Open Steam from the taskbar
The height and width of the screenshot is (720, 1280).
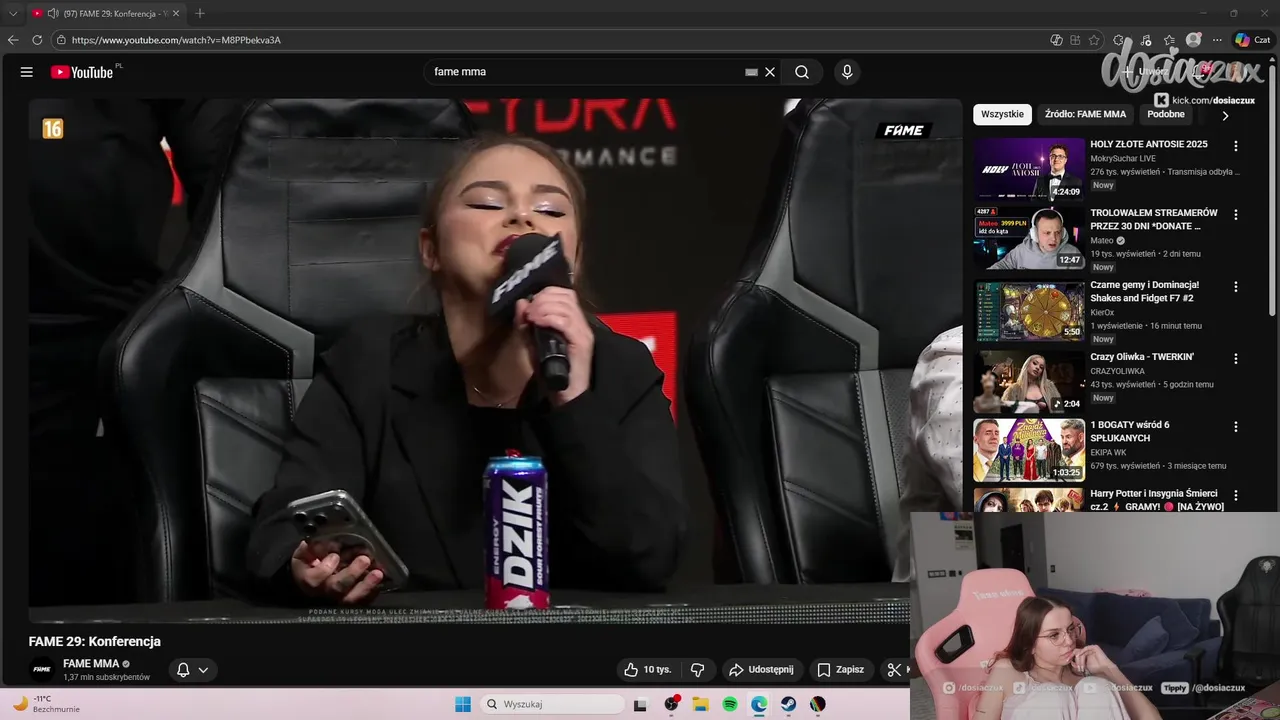click(x=789, y=704)
